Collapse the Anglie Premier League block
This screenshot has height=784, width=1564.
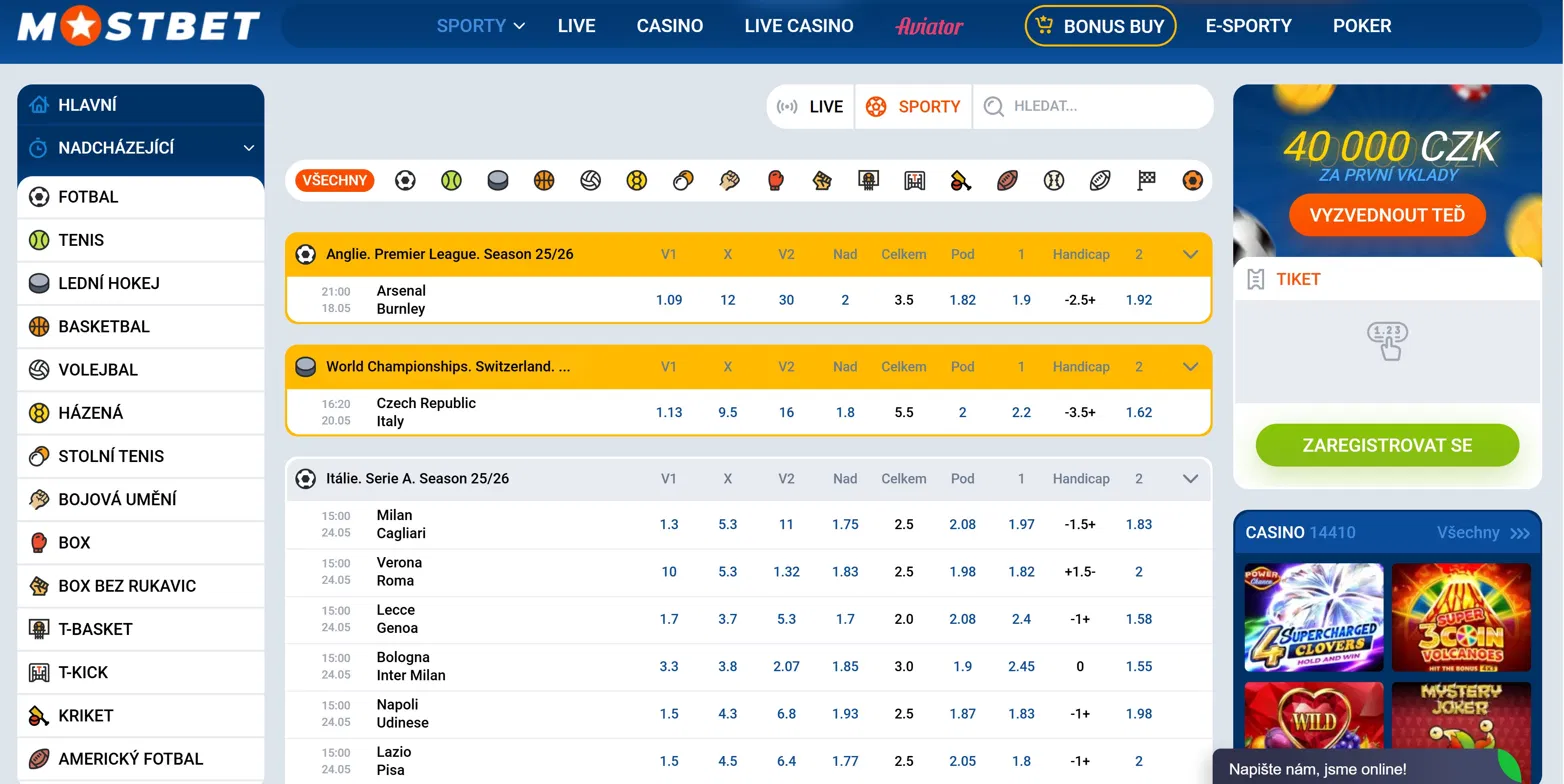1190,255
